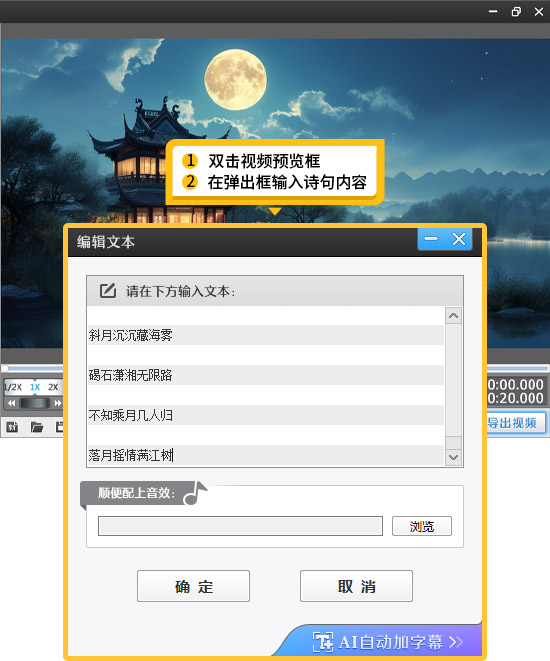Click the scroll-down arrow of the text box
The width and height of the screenshot is (550, 661).
click(x=453, y=457)
